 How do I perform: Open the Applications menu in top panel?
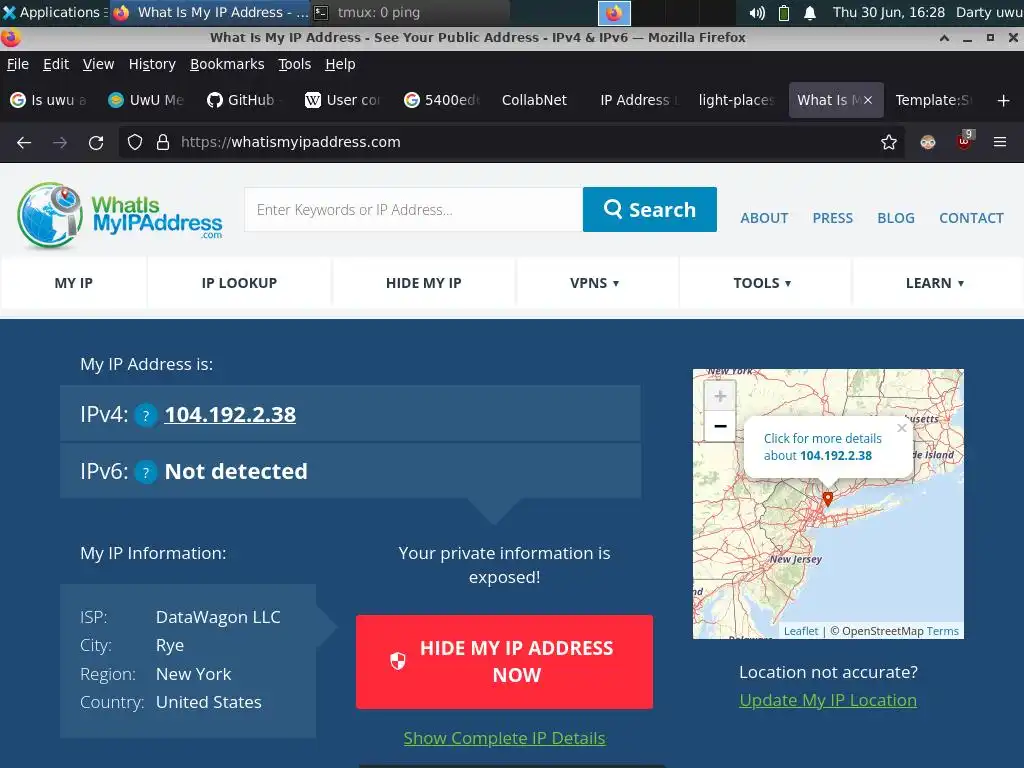coord(54,12)
